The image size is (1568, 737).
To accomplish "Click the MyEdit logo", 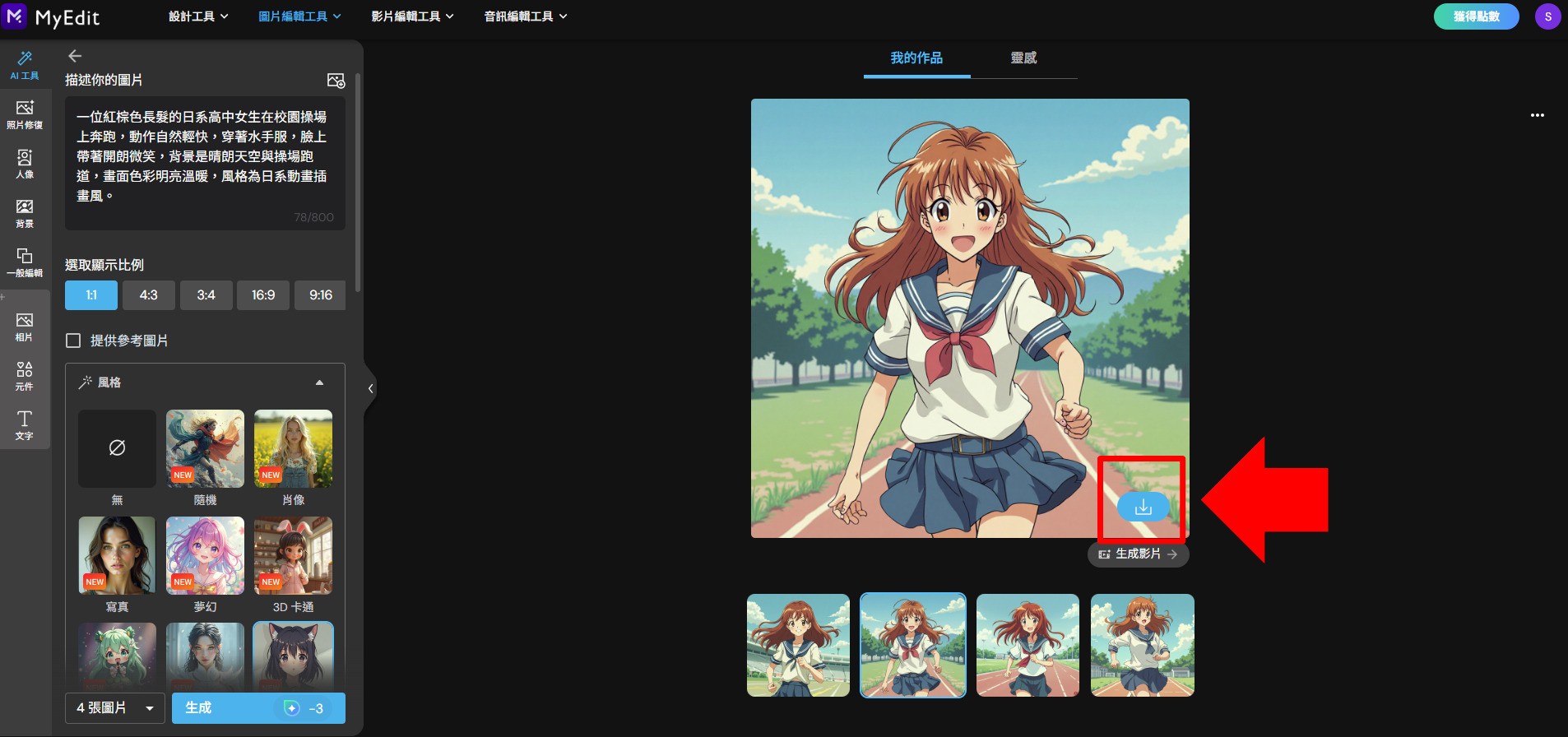I will coord(51,16).
